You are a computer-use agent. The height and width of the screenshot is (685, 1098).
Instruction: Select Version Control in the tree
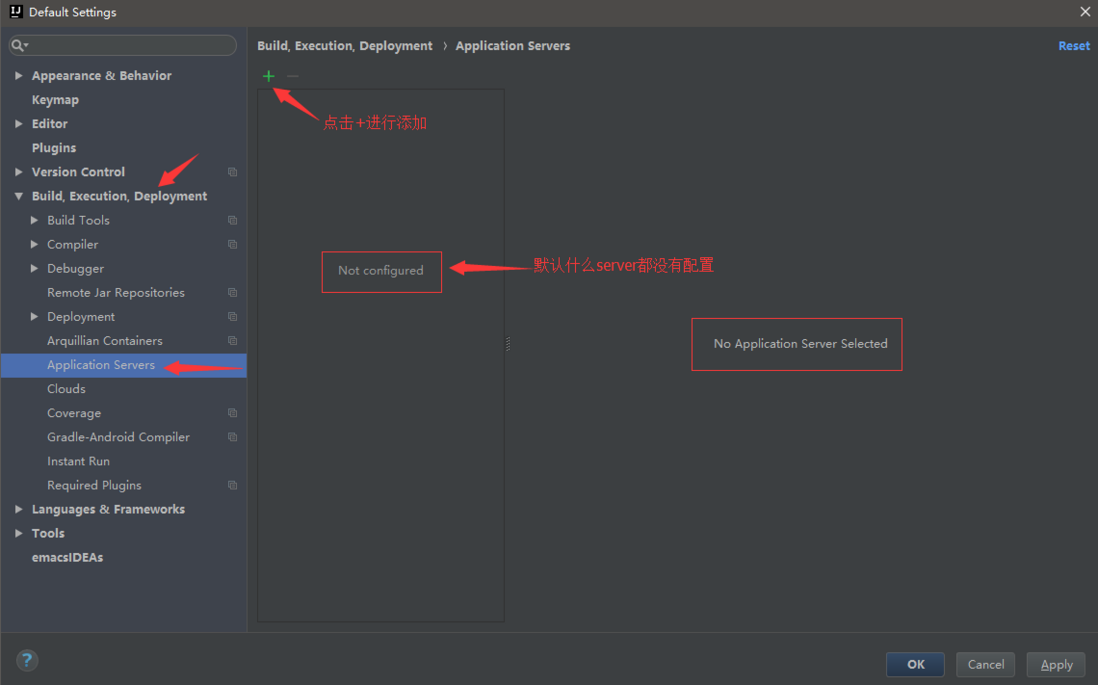click(x=78, y=172)
